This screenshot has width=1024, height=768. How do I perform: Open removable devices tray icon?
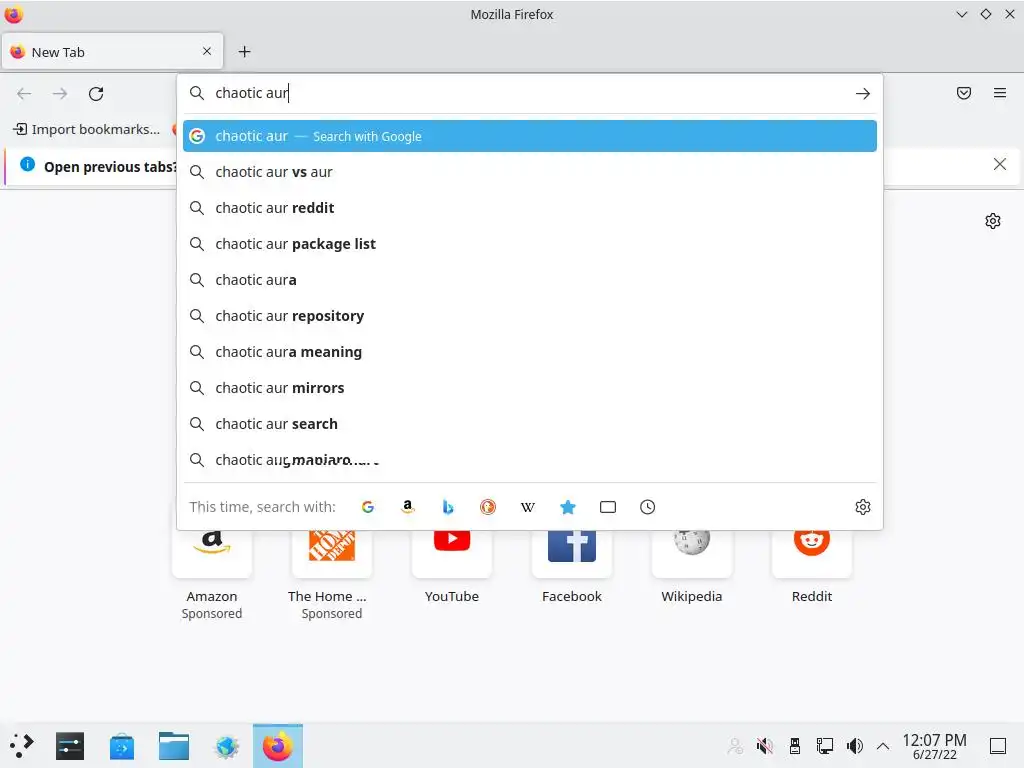[795, 746]
